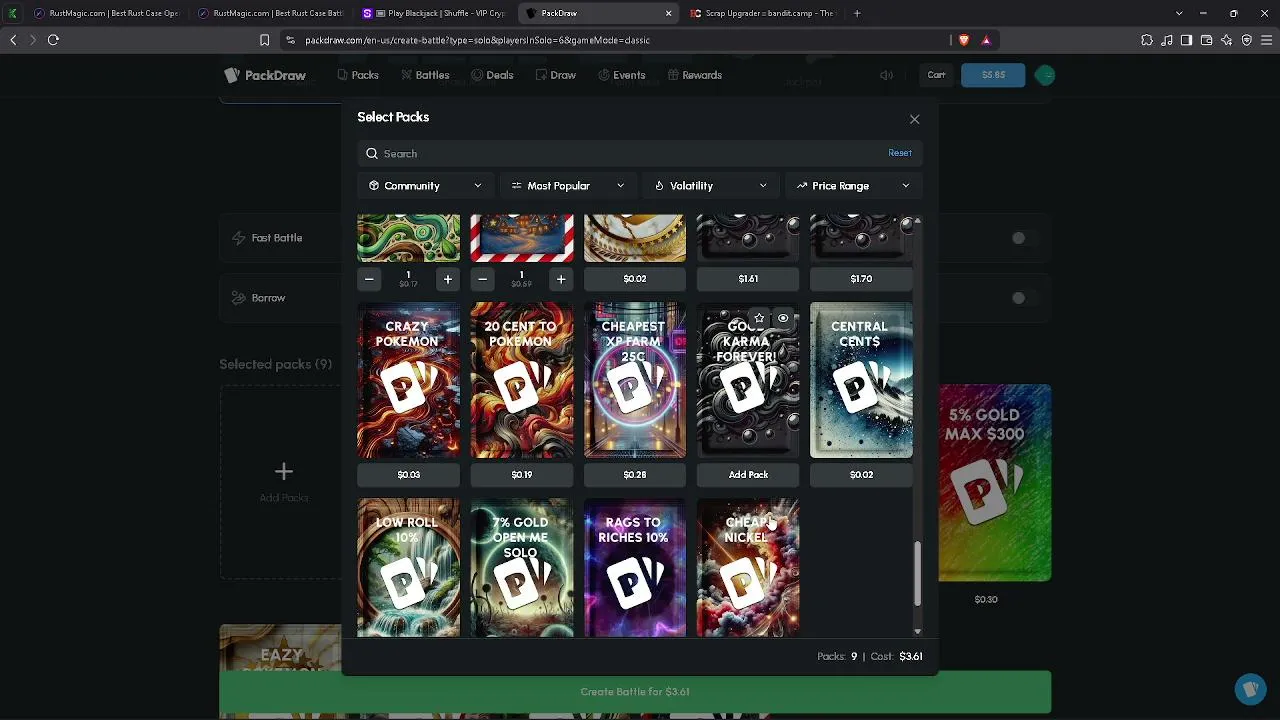Select the Crazy Pokemon pack thumbnail
The height and width of the screenshot is (720, 1280).
[408, 380]
